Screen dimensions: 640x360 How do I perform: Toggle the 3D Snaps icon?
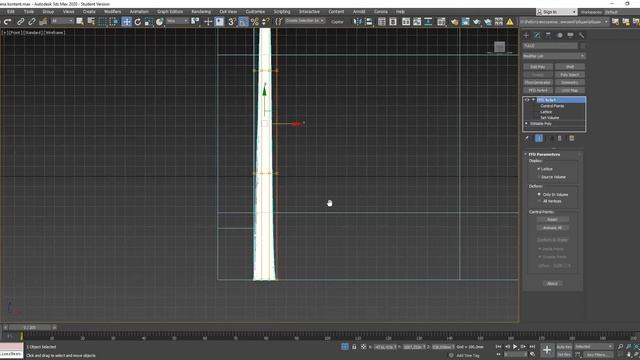pos(231,22)
